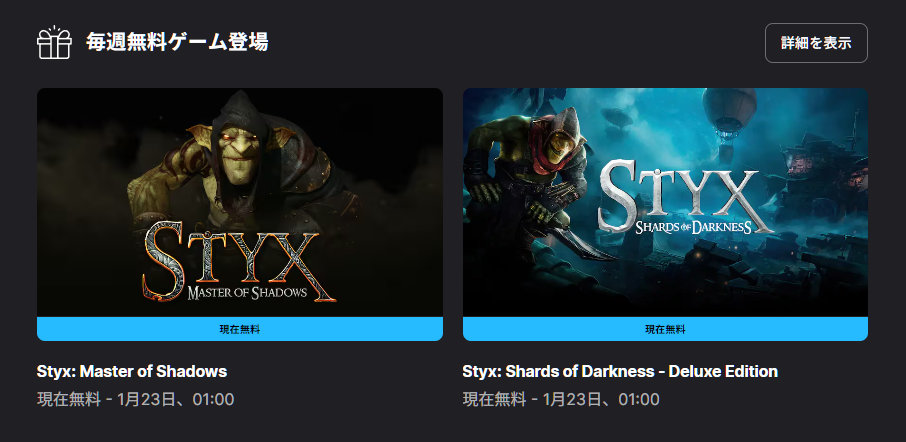Screen dimensions: 906x442
Task: Click 現在無料 banner under Master of Shadows
Action: [240, 329]
